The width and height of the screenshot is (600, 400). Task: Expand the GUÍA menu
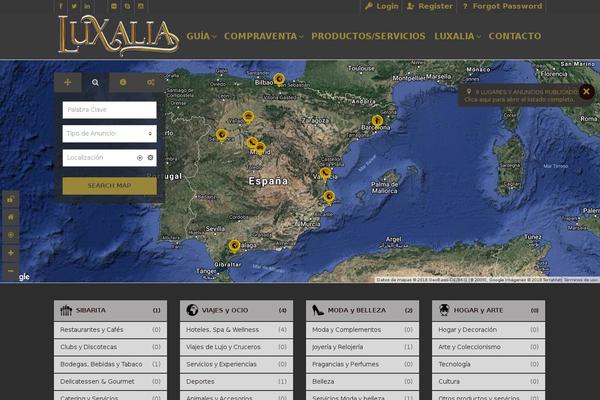[x=201, y=36]
